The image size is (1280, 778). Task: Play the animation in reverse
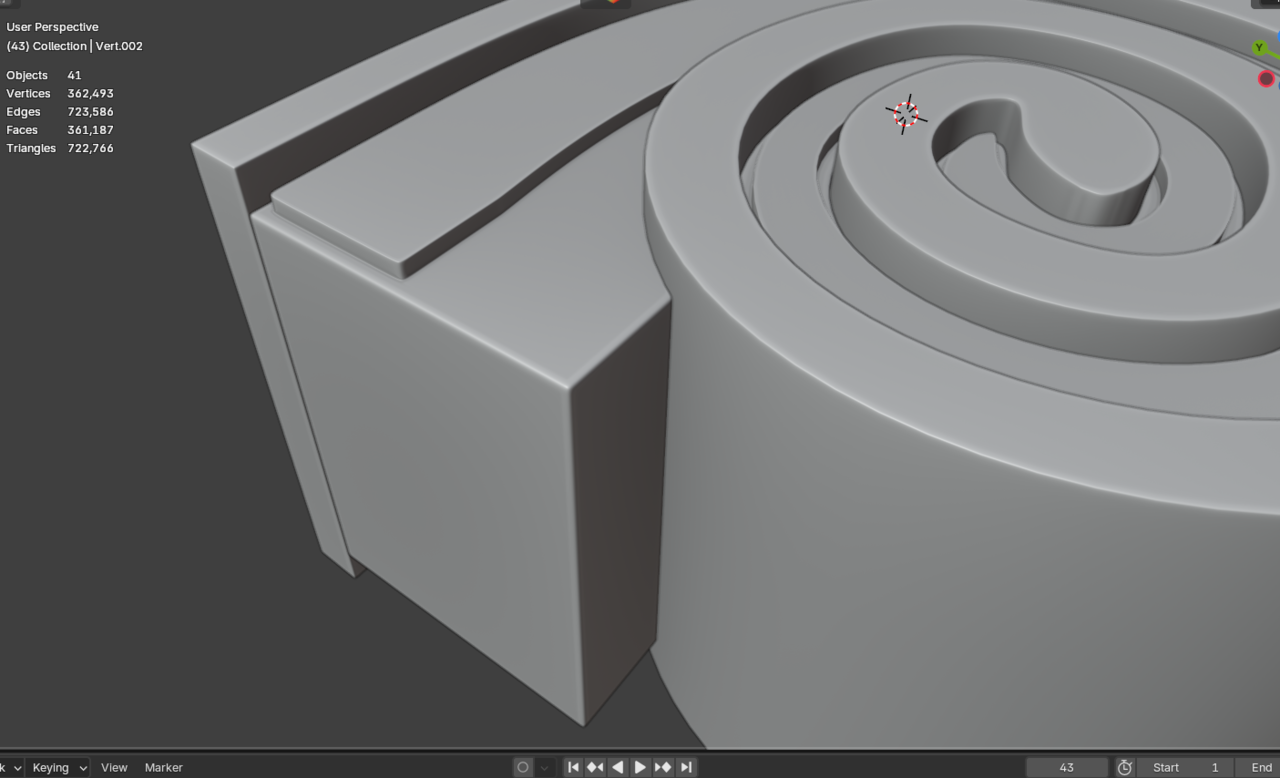click(x=618, y=767)
